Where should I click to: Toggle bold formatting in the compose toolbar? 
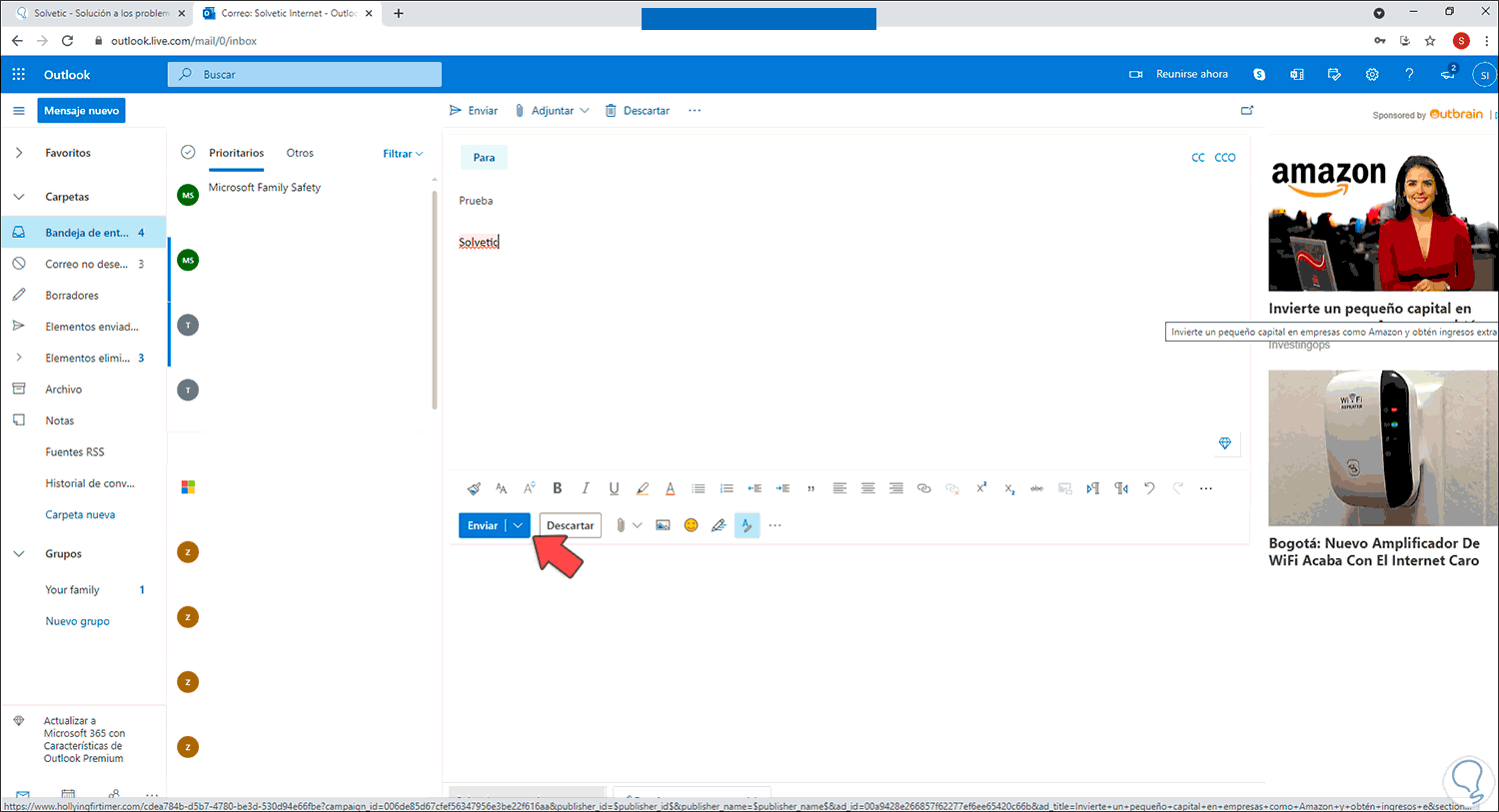558,488
